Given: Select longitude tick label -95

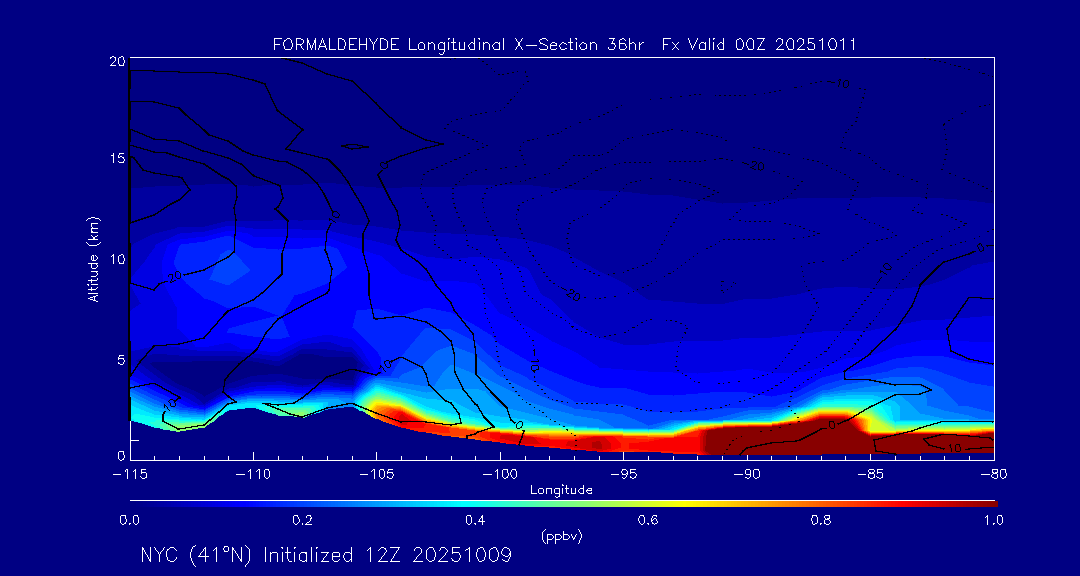Looking at the screenshot, I should (623, 475).
